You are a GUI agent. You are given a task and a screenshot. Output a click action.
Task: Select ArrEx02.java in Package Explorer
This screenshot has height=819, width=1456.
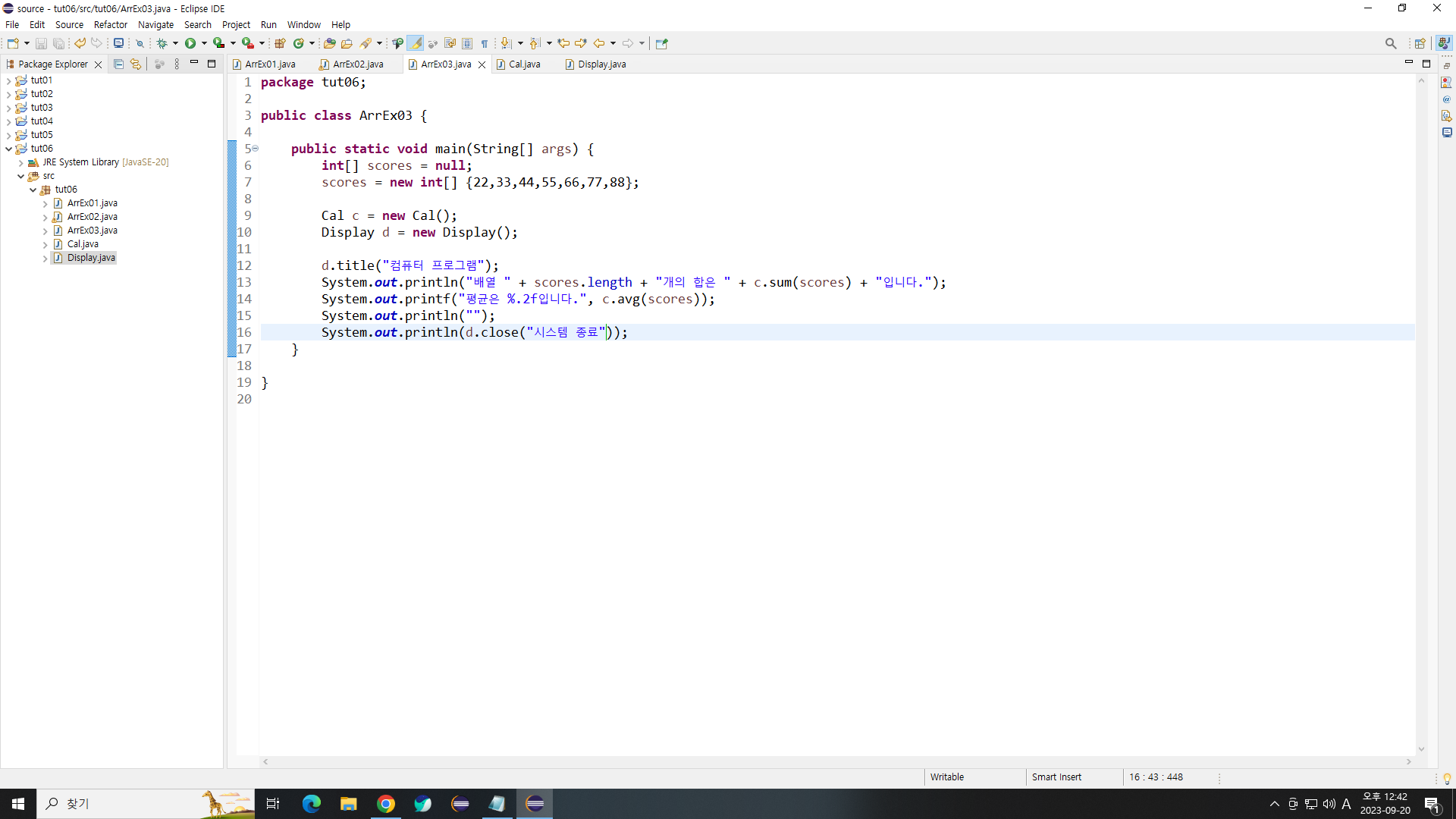[x=92, y=217]
